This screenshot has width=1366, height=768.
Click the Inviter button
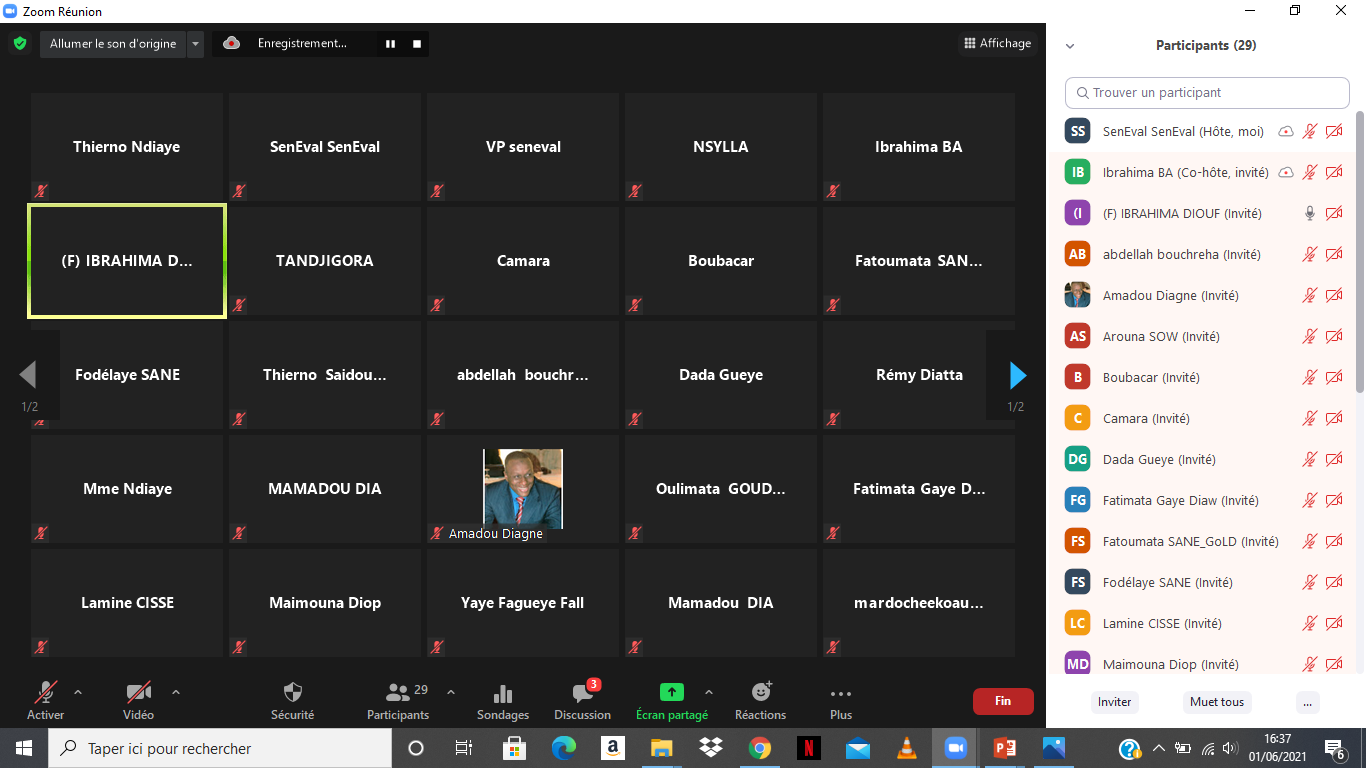(1114, 702)
